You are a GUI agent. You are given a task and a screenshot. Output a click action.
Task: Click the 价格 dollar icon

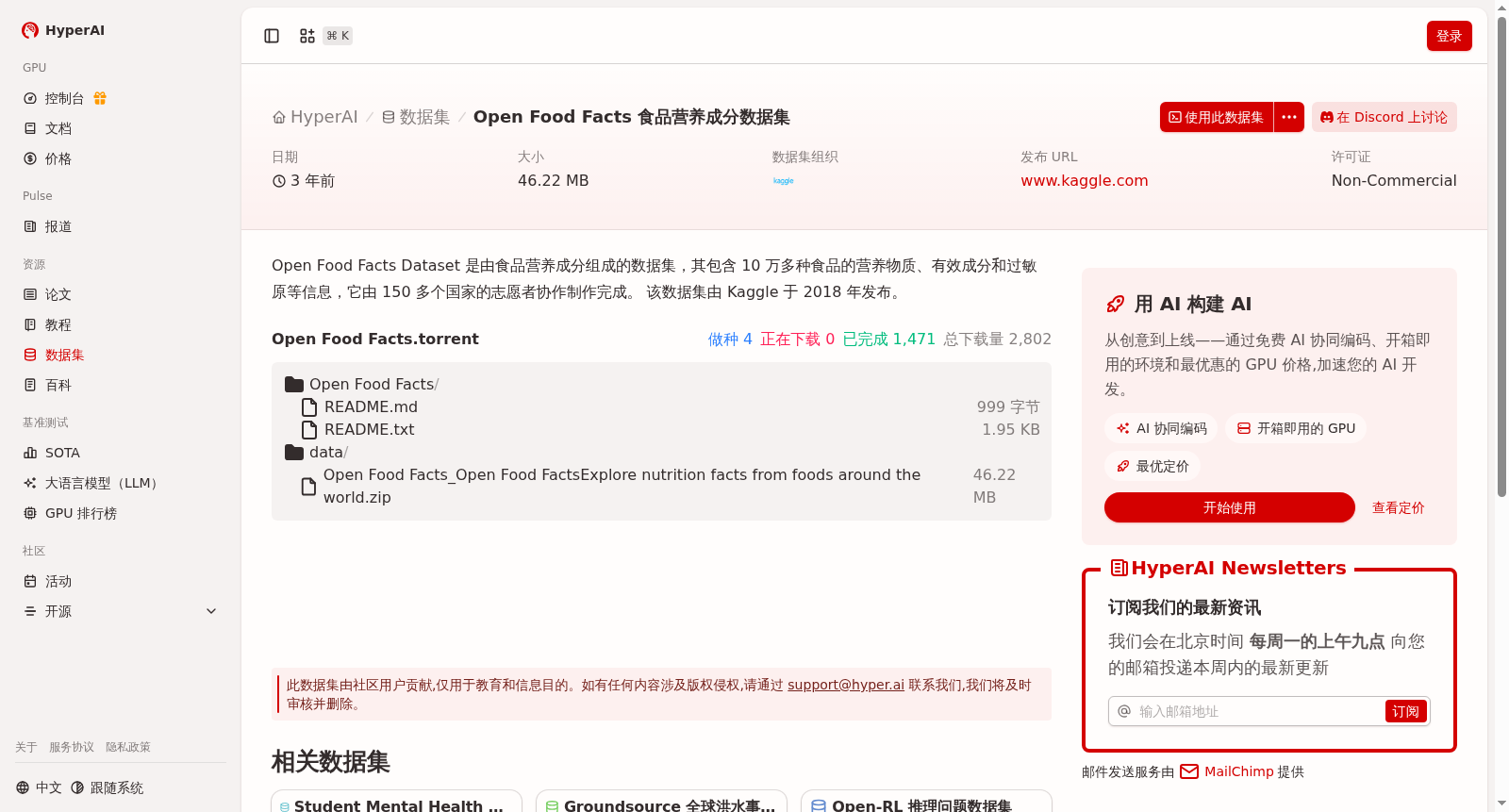(30, 158)
